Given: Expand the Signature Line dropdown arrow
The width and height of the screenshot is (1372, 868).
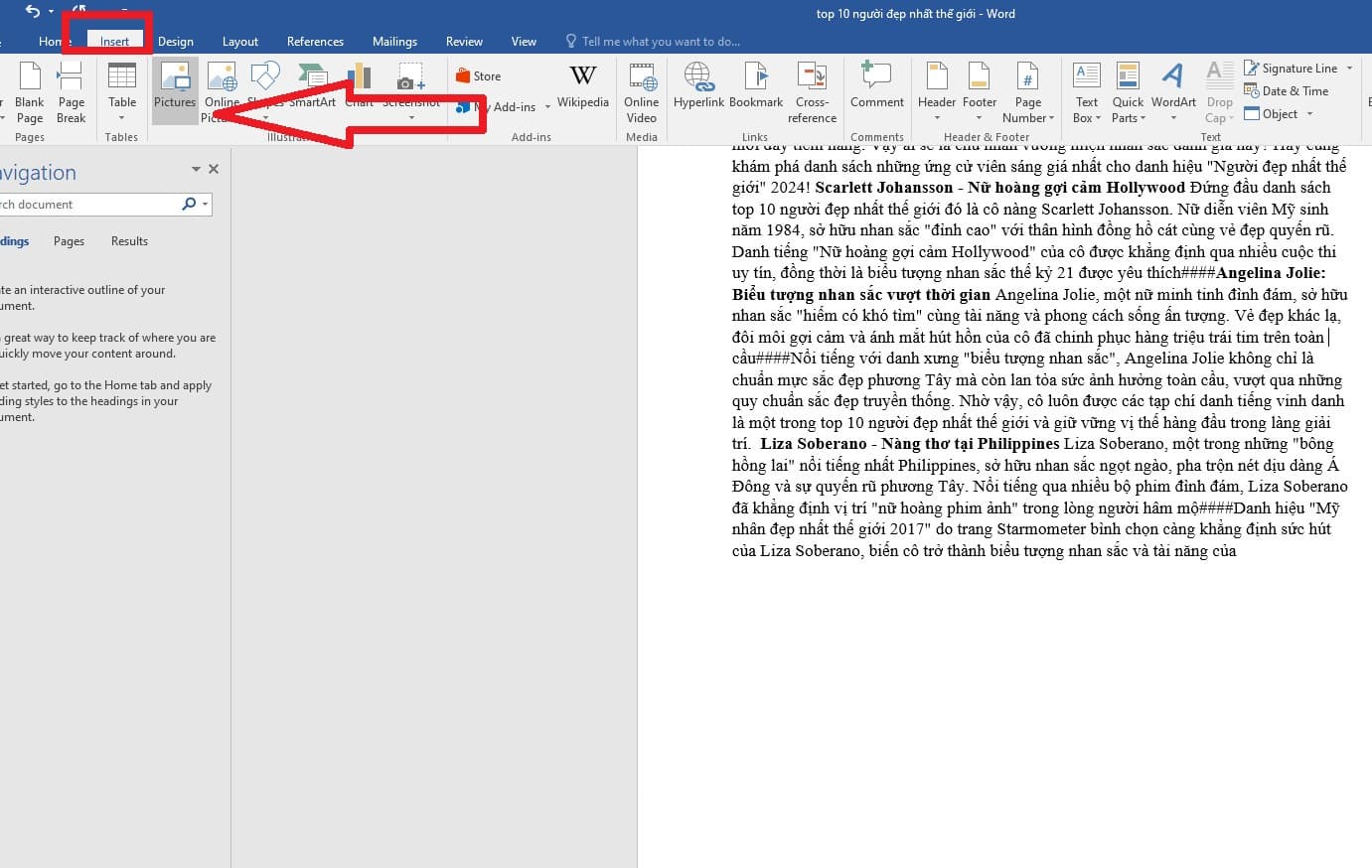Looking at the screenshot, I should click(1349, 69).
